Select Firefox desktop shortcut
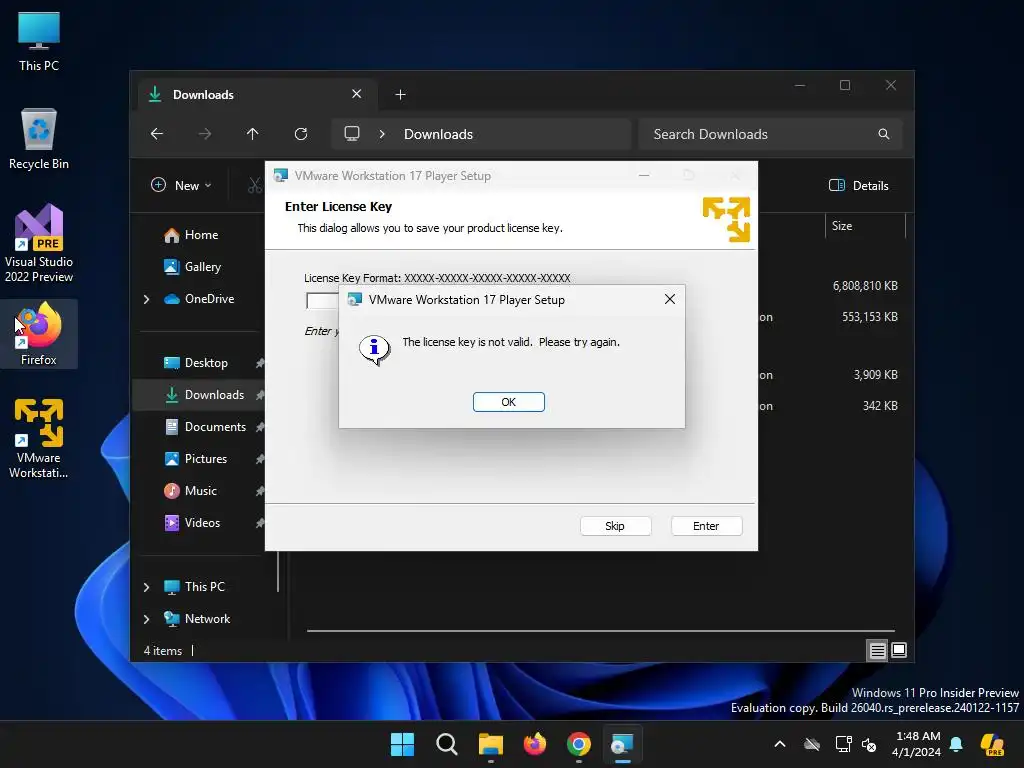1024x768 pixels. tap(39, 334)
